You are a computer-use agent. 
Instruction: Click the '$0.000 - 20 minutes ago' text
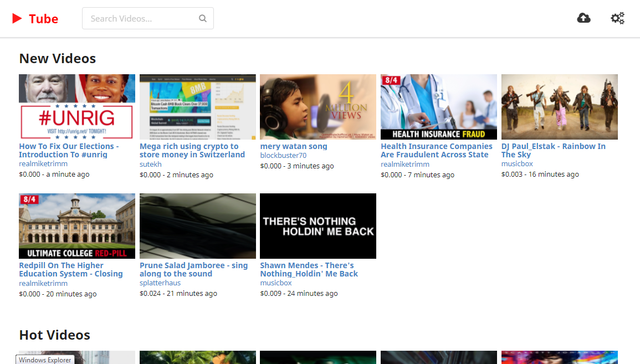(58, 294)
